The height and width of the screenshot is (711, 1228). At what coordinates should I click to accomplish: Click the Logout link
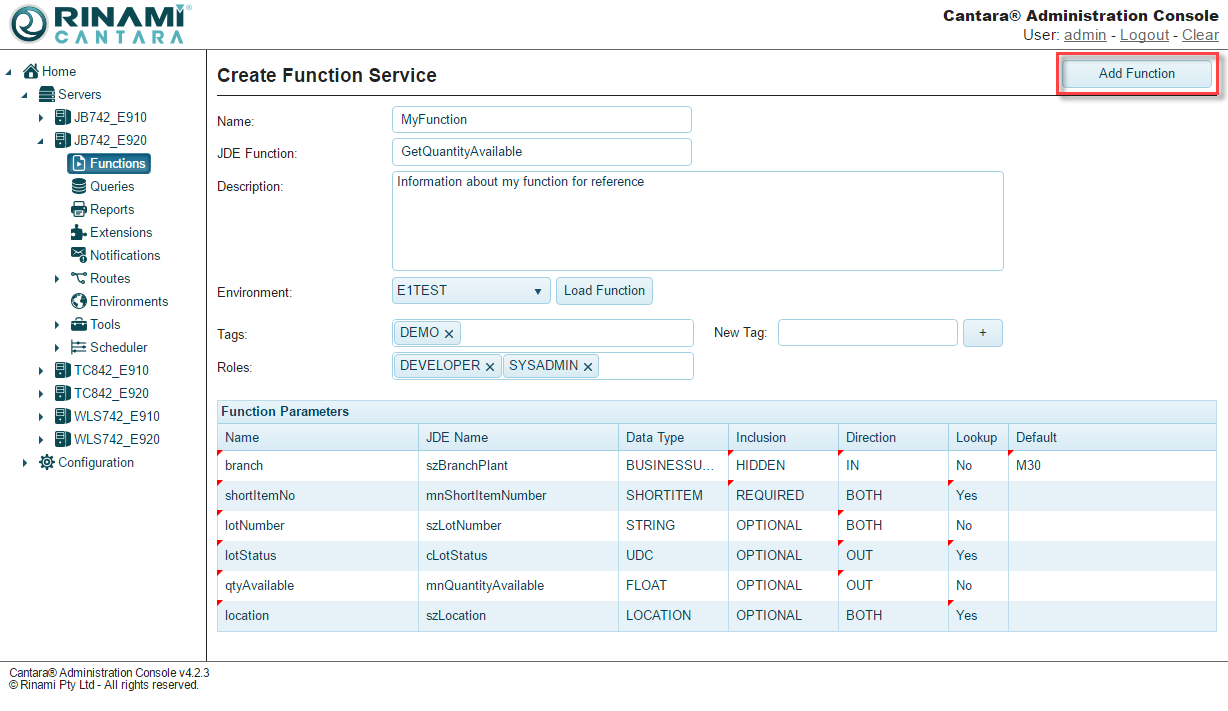click(1144, 35)
